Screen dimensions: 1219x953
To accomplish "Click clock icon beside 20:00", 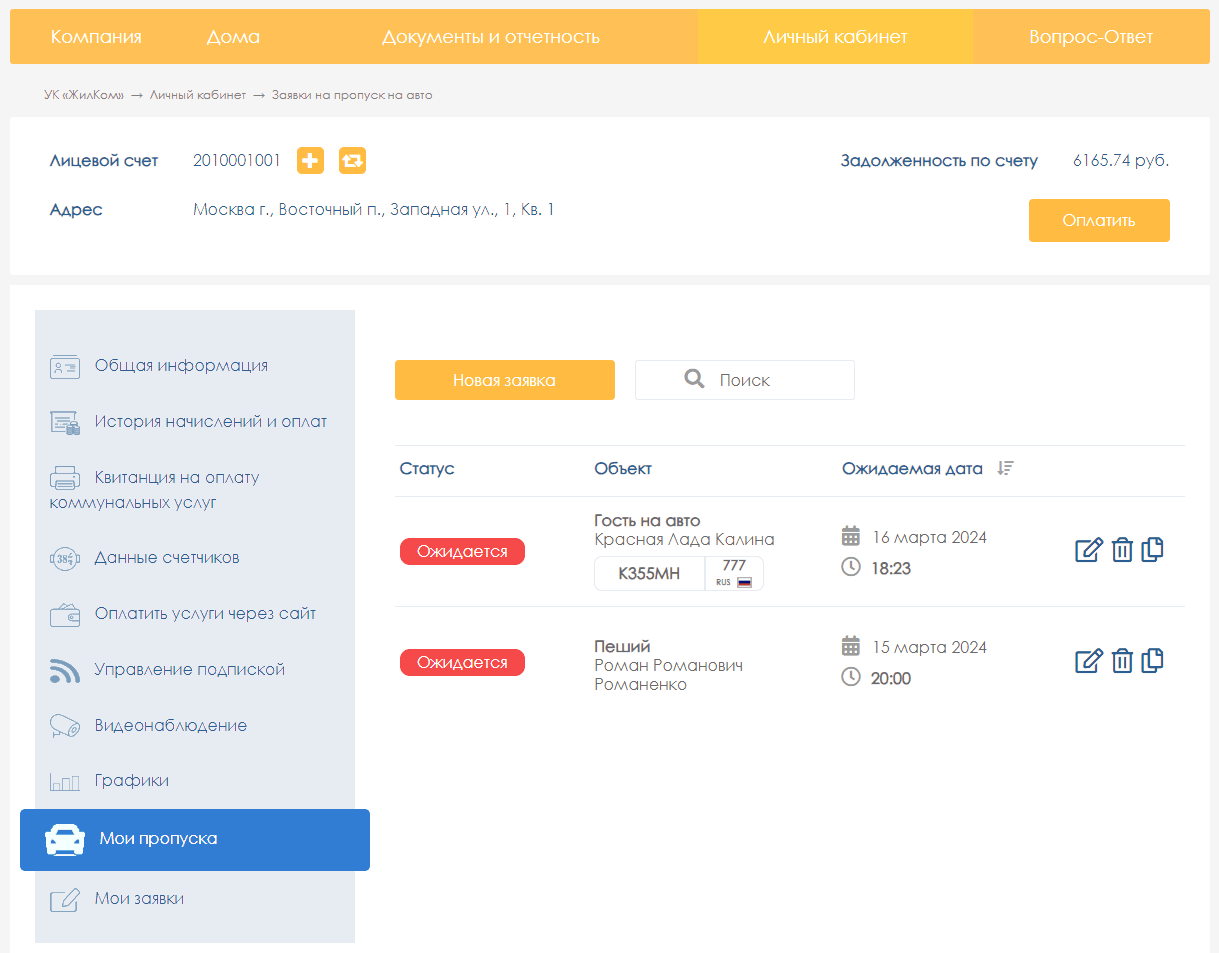I will click(x=851, y=677).
